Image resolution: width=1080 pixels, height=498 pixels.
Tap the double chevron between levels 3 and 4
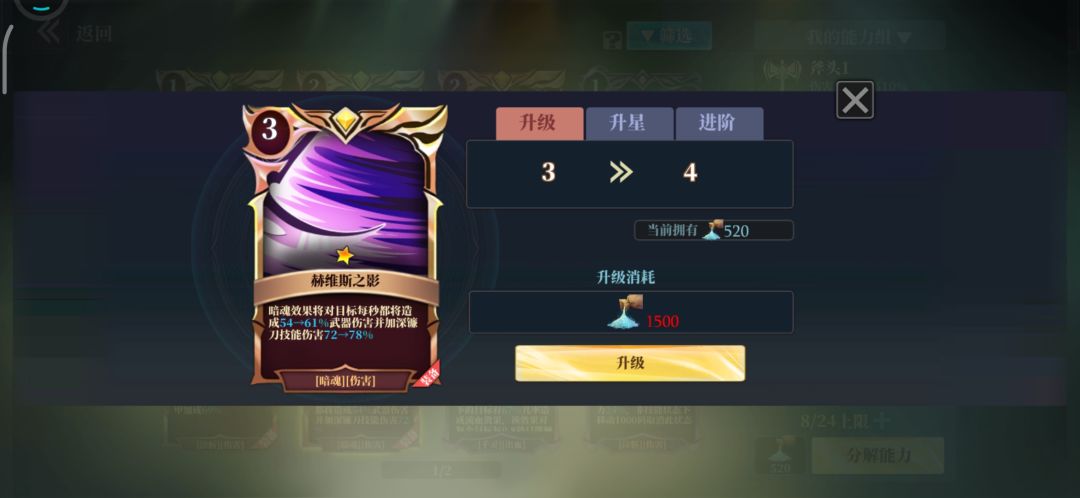[621, 172]
